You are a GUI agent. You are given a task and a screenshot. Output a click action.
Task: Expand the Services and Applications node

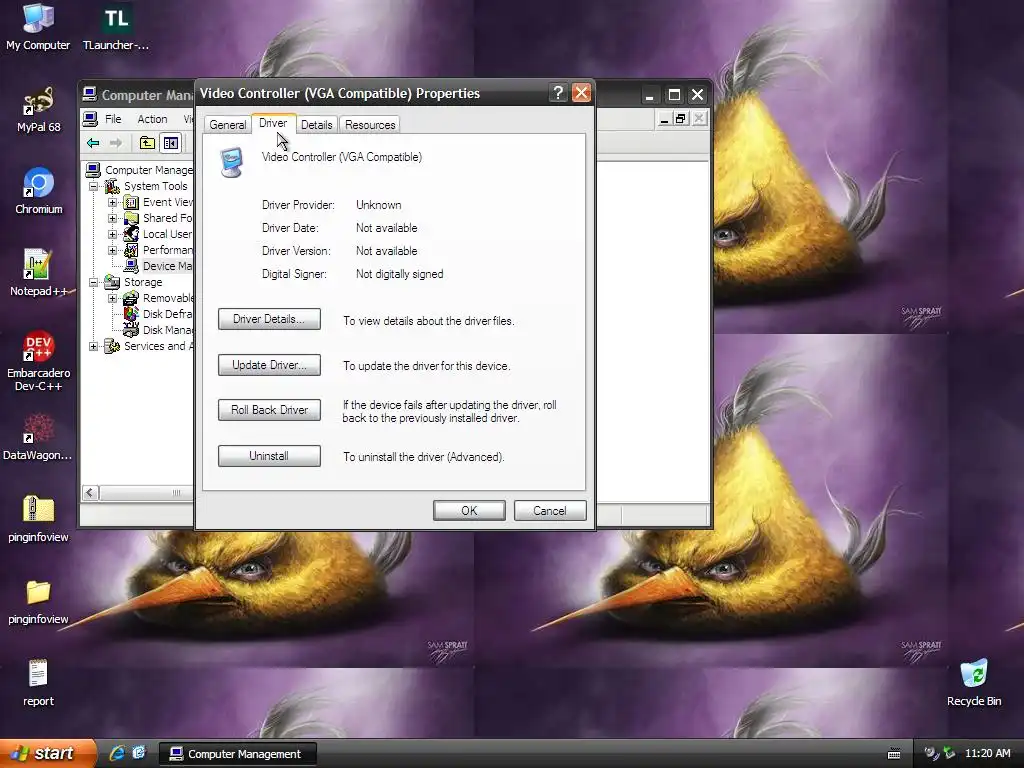pos(94,346)
